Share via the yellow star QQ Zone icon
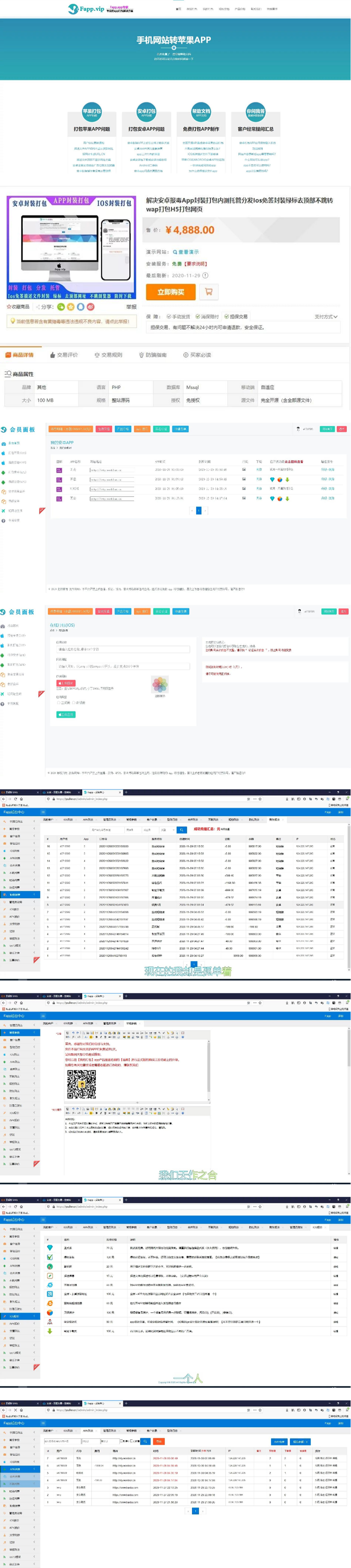The height and width of the screenshot is (1568, 351). [71, 307]
